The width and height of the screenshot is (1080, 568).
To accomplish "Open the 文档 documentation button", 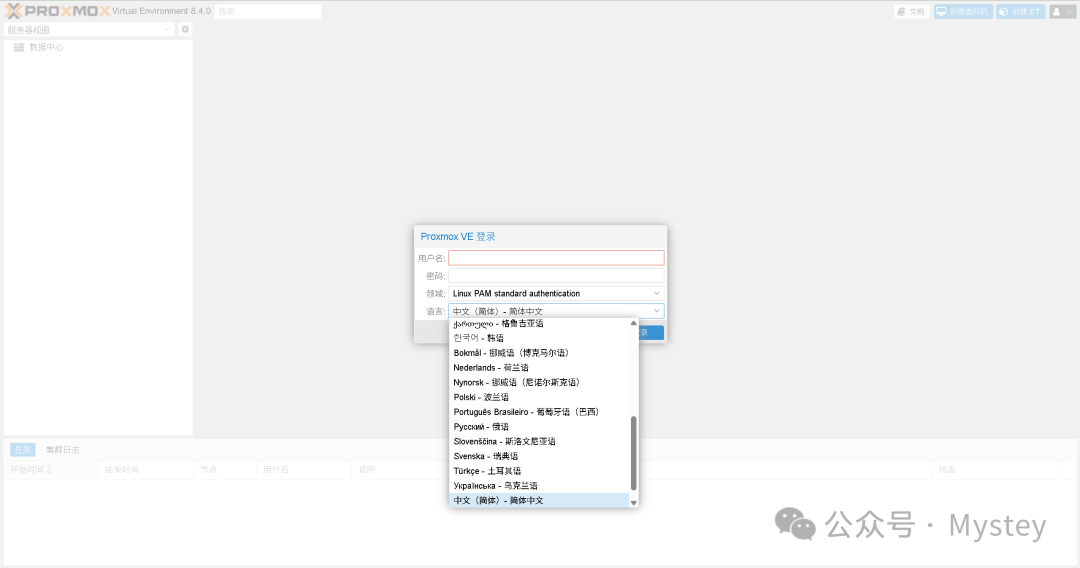I will 911,12.
